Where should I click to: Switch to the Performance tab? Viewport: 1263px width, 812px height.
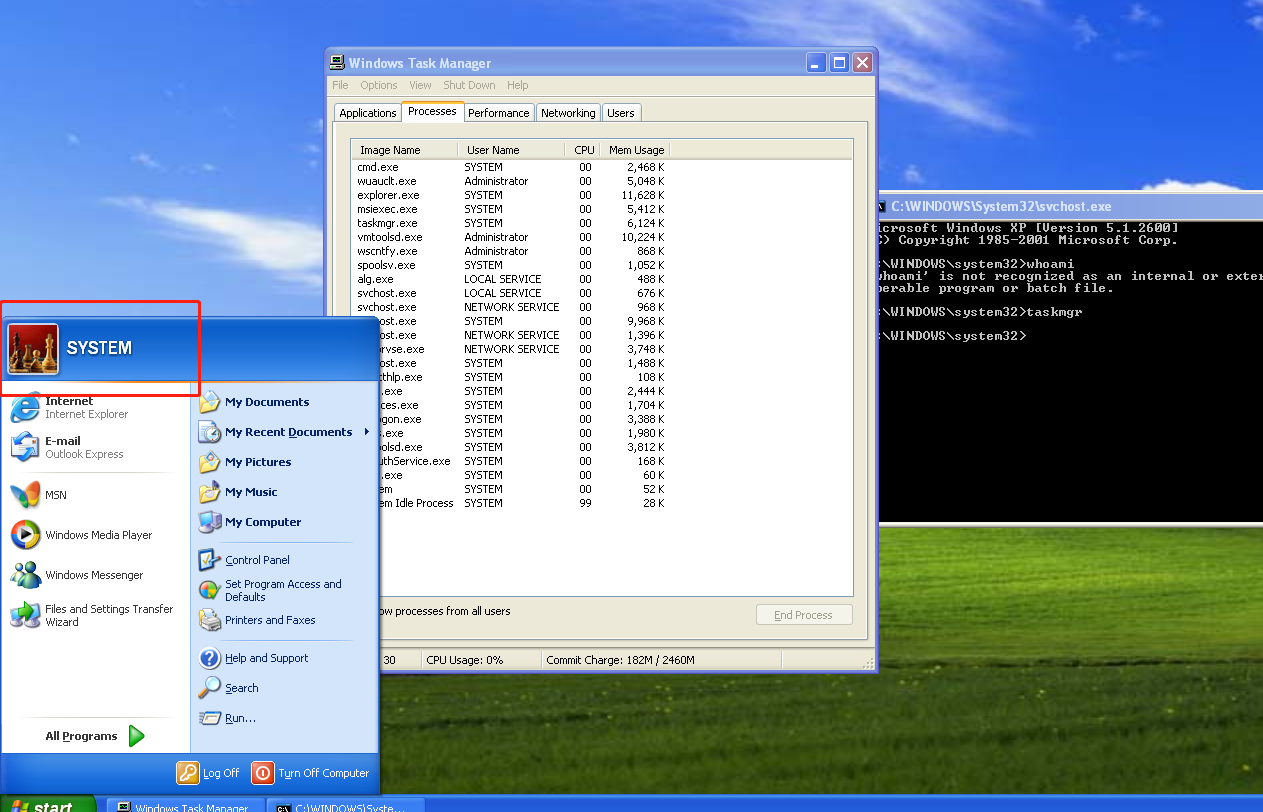498,113
